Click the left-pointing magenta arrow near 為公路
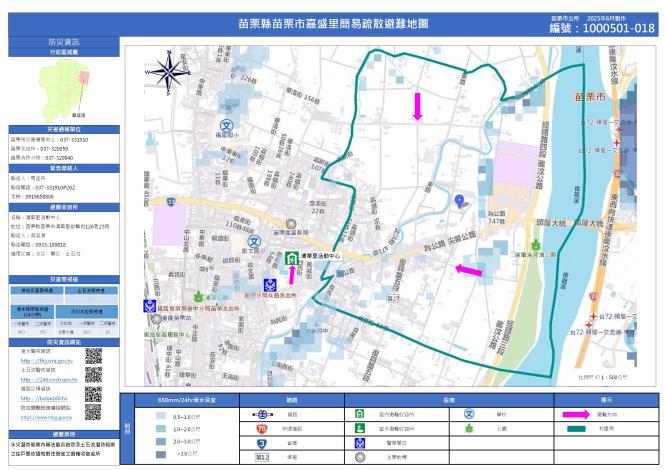 point(468,270)
